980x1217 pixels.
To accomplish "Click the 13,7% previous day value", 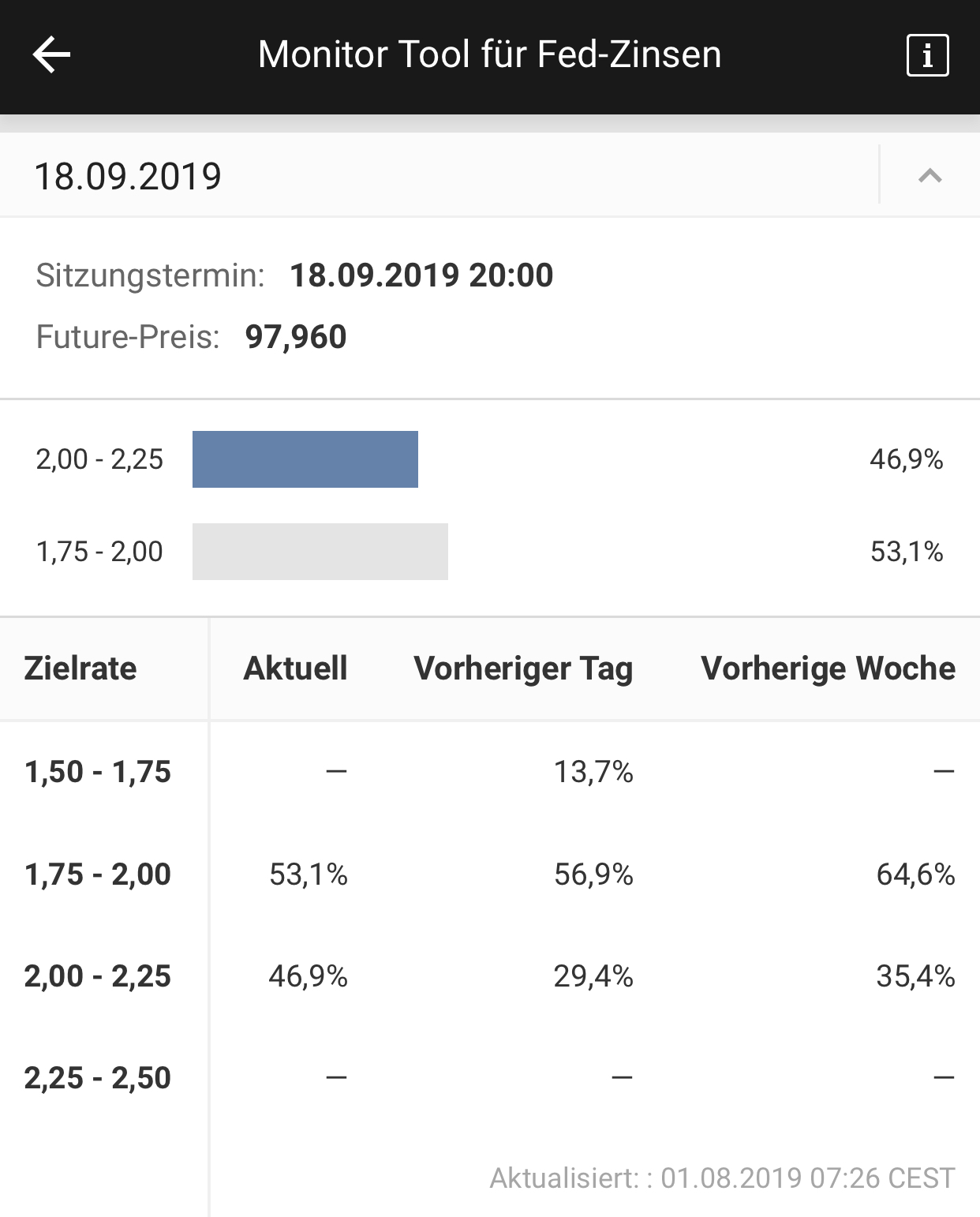I will pos(593,772).
